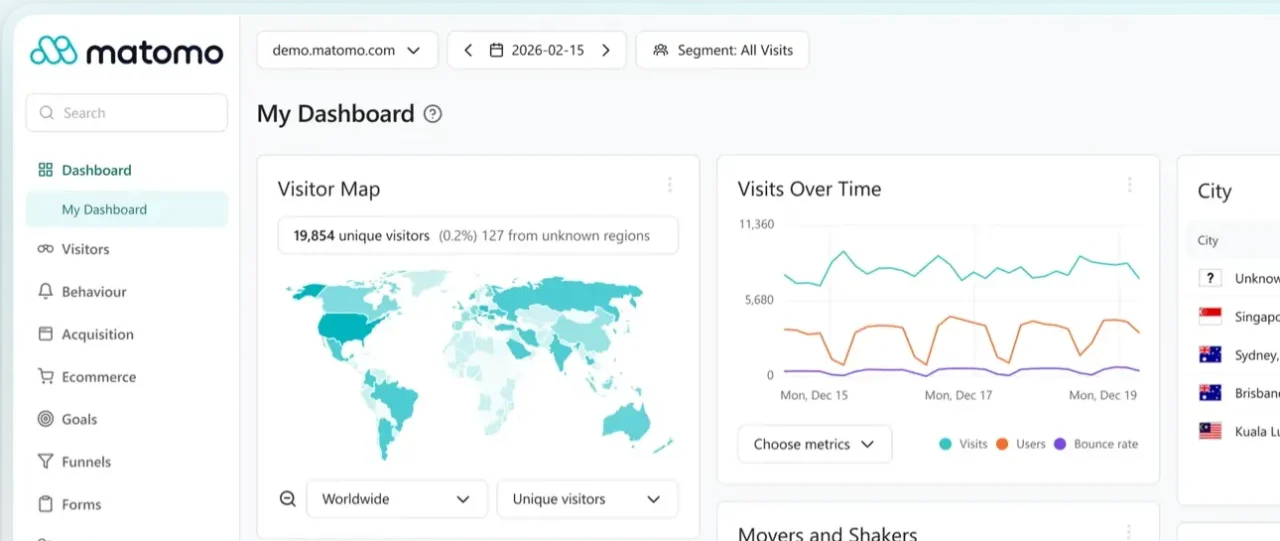Click the search magnifier icon
This screenshot has height=541, width=1280.
pyautogui.click(x=46, y=113)
